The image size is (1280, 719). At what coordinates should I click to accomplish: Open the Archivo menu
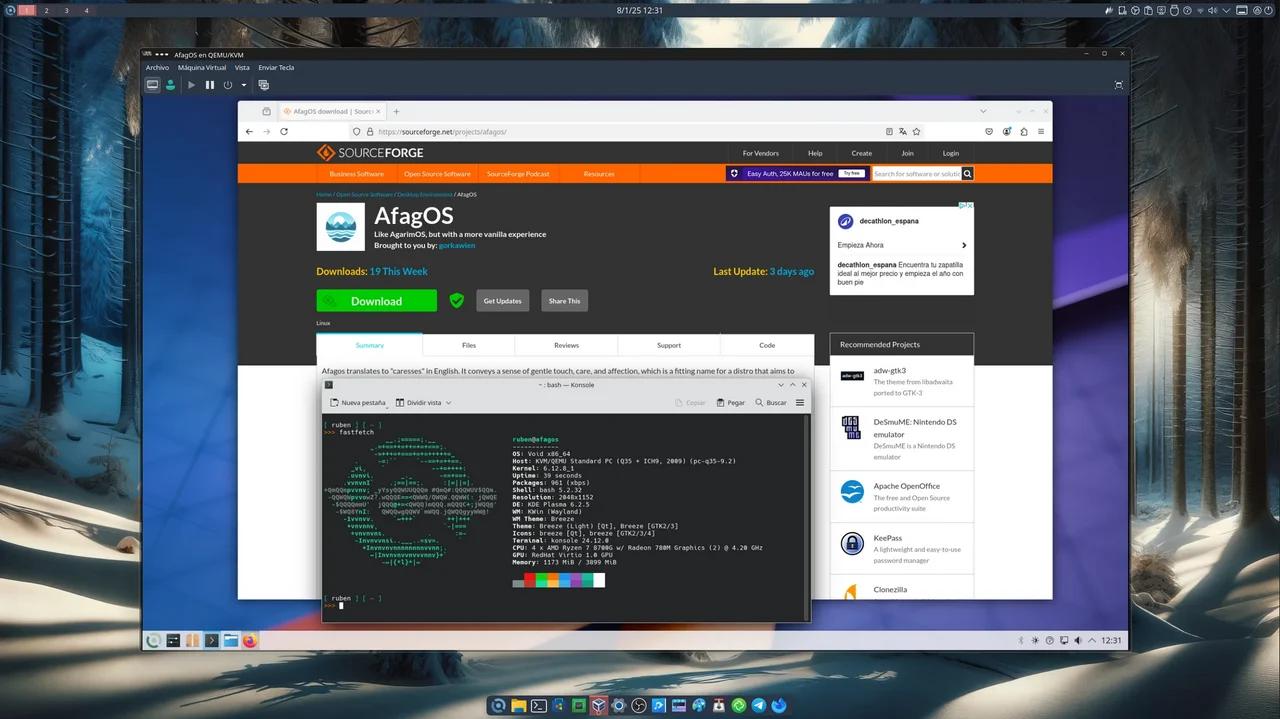point(157,68)
